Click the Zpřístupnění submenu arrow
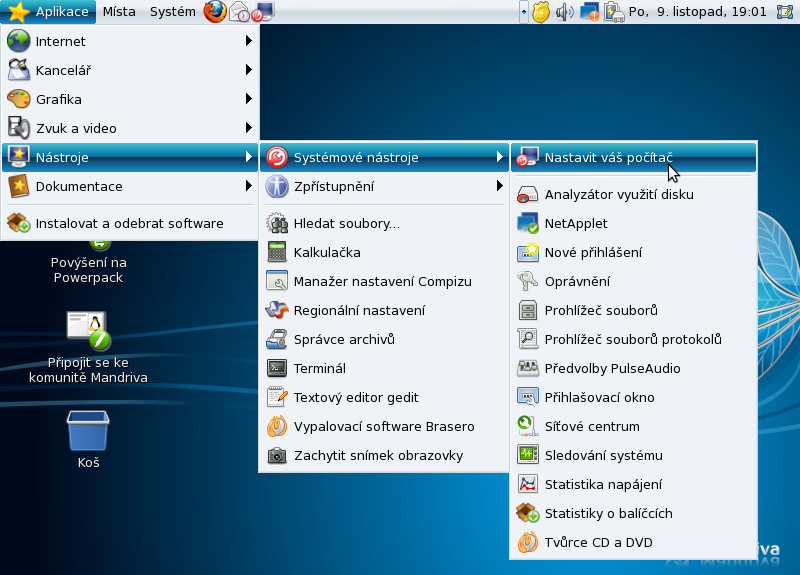 point(499,186)
